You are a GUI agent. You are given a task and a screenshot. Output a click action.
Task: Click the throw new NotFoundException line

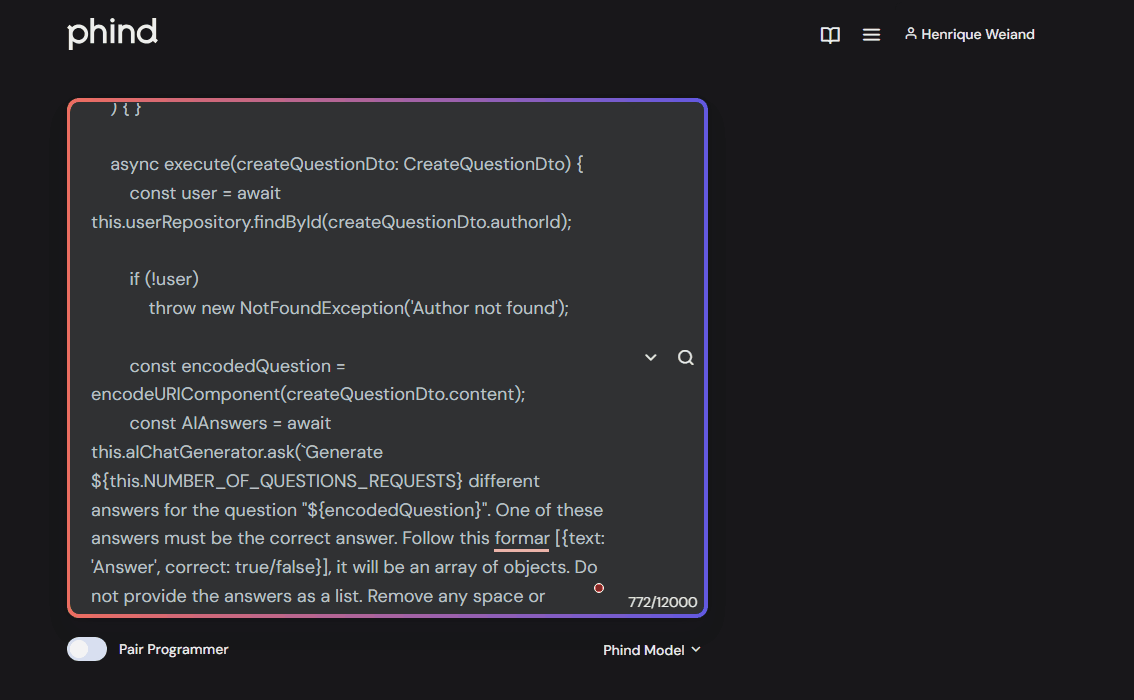(x=359, y=308)
